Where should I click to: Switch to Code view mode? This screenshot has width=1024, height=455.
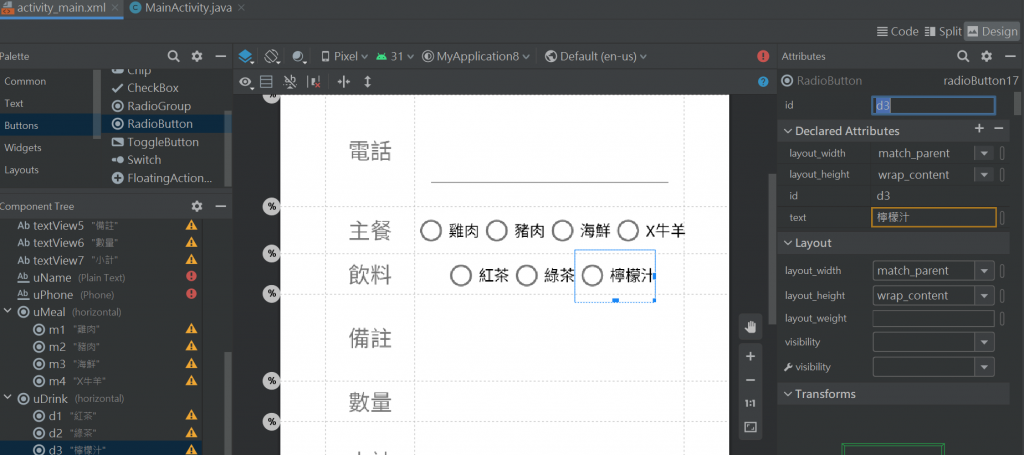[897, 31]
